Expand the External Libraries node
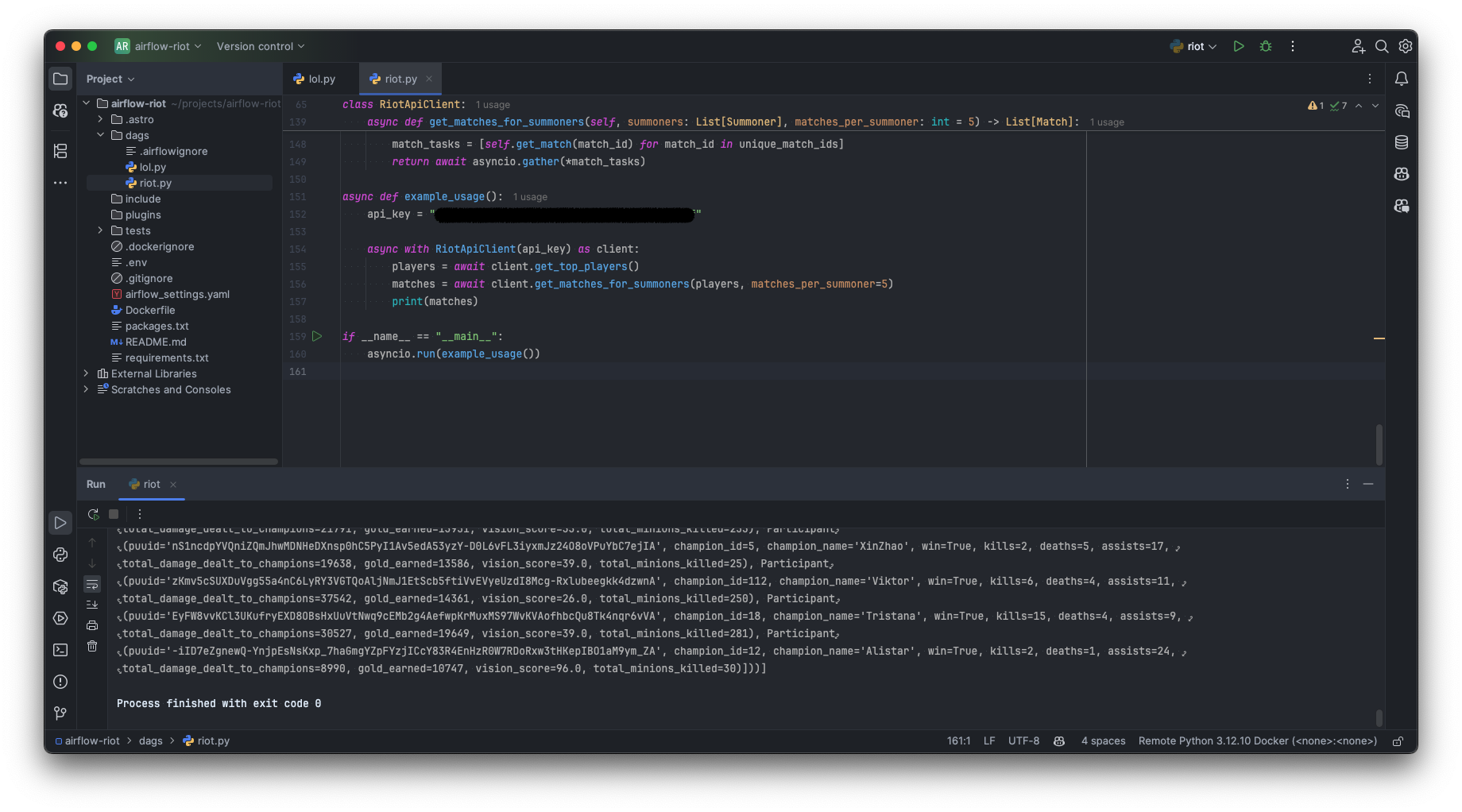The height and width of the screenshot is (812, 1462). [86, 373]
